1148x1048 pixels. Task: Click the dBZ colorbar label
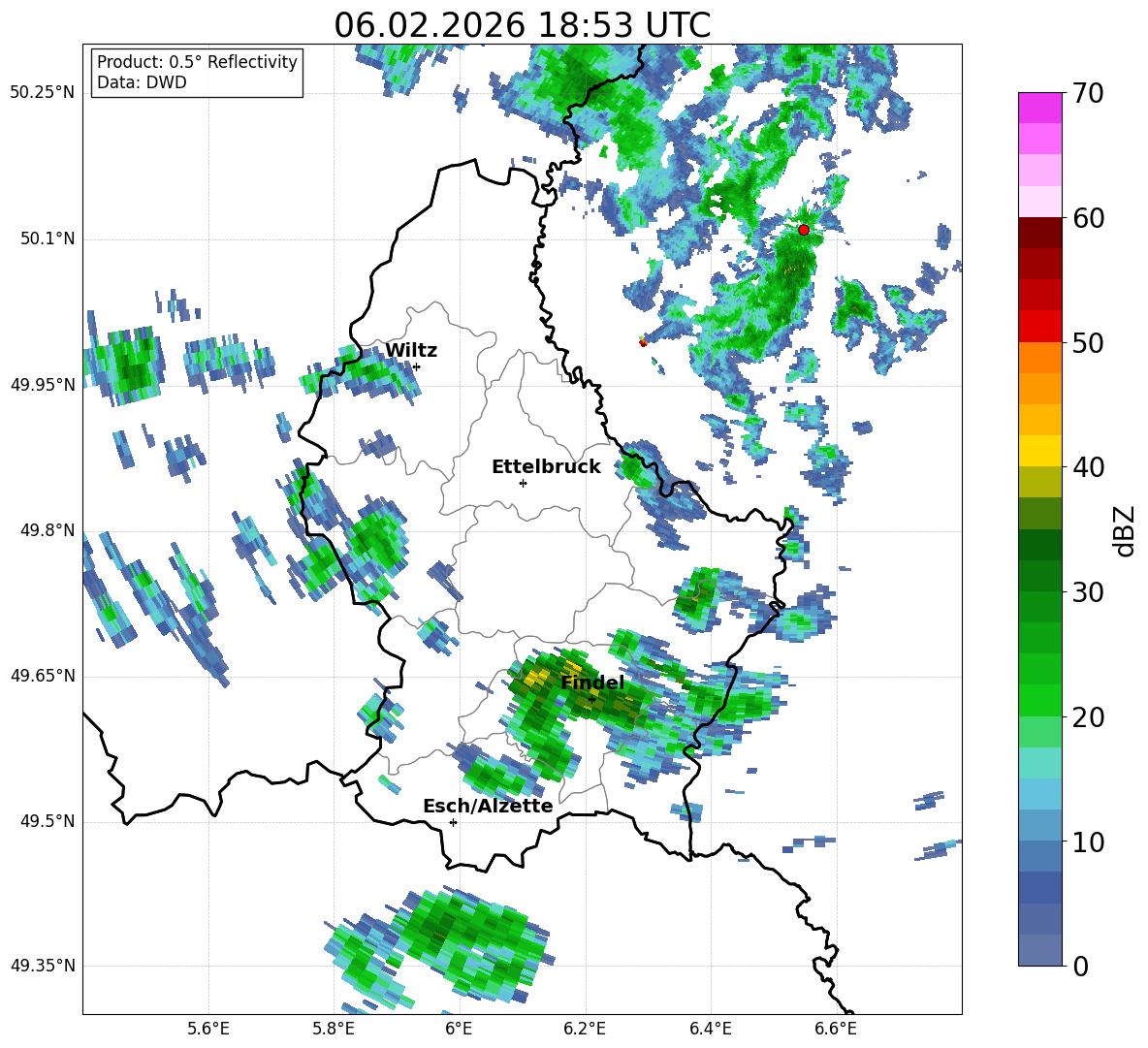1125,530
